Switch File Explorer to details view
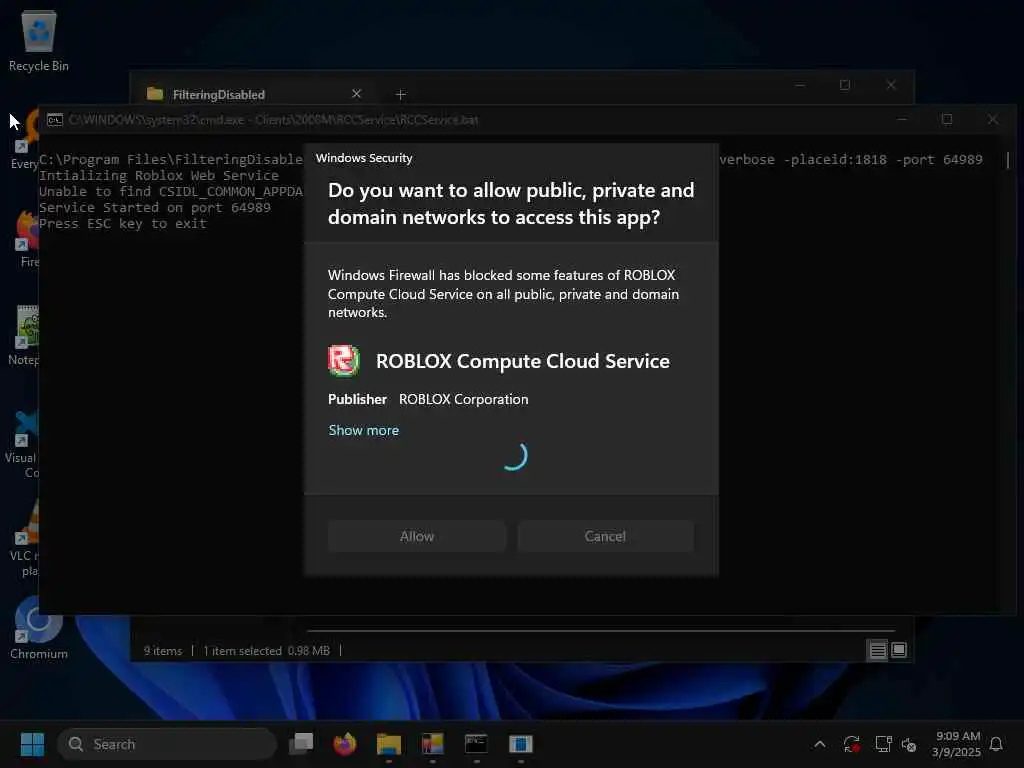The image size is (1024, 768). point(877,650)
